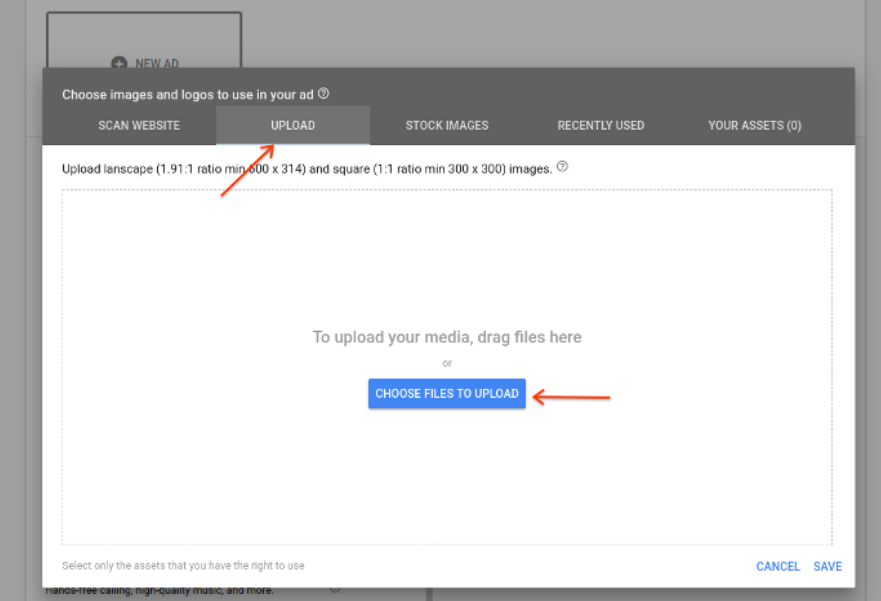Click "To upload your media, drag files here" text
The width and height of the screenshot is (881, 601).
tap(447, 337)
